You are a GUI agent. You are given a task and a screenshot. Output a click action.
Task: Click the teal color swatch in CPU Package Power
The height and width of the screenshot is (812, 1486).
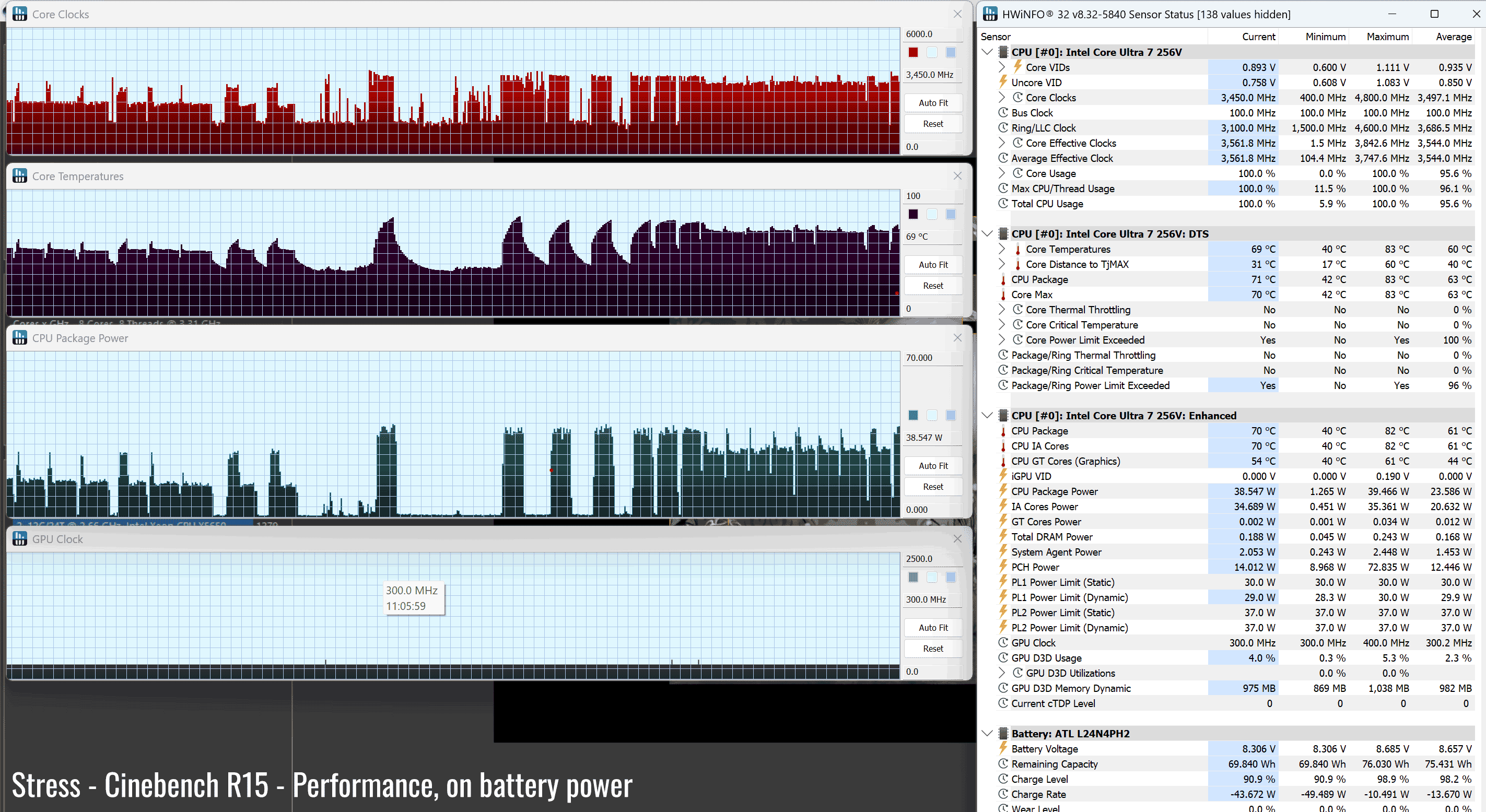[913, 415]
